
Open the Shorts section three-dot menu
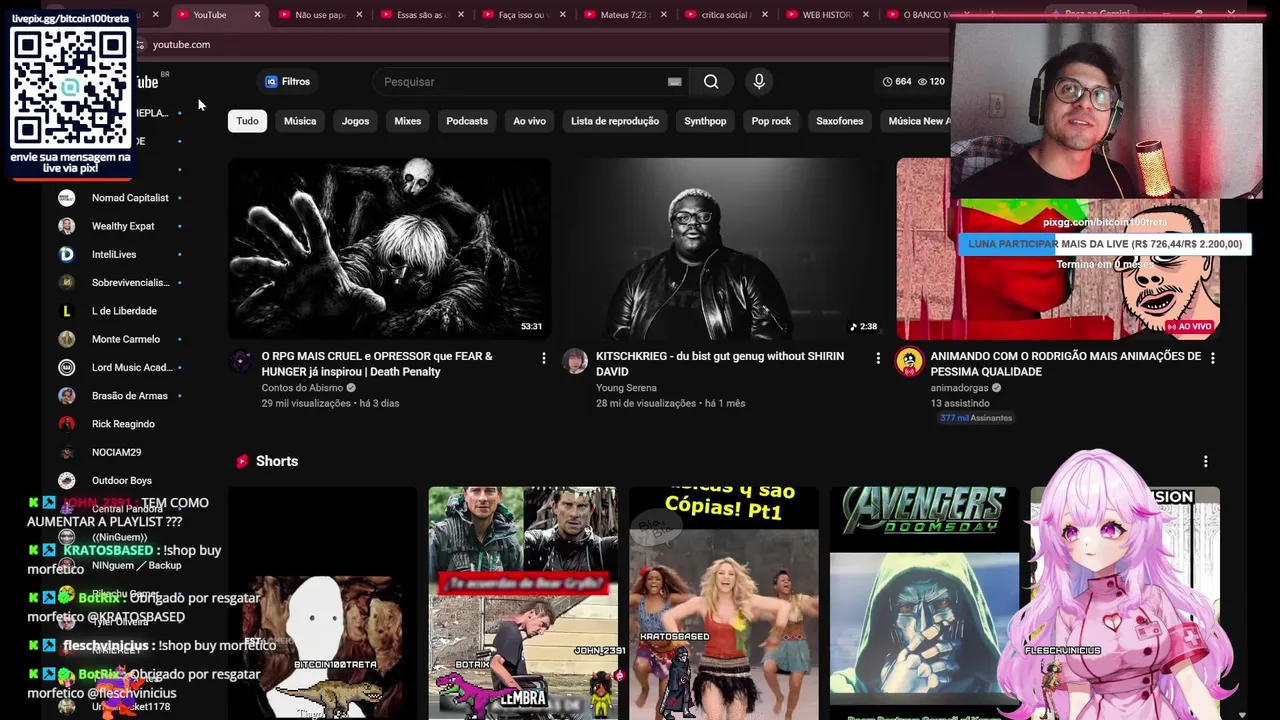pyautogui.click(x=1206, y=461)
